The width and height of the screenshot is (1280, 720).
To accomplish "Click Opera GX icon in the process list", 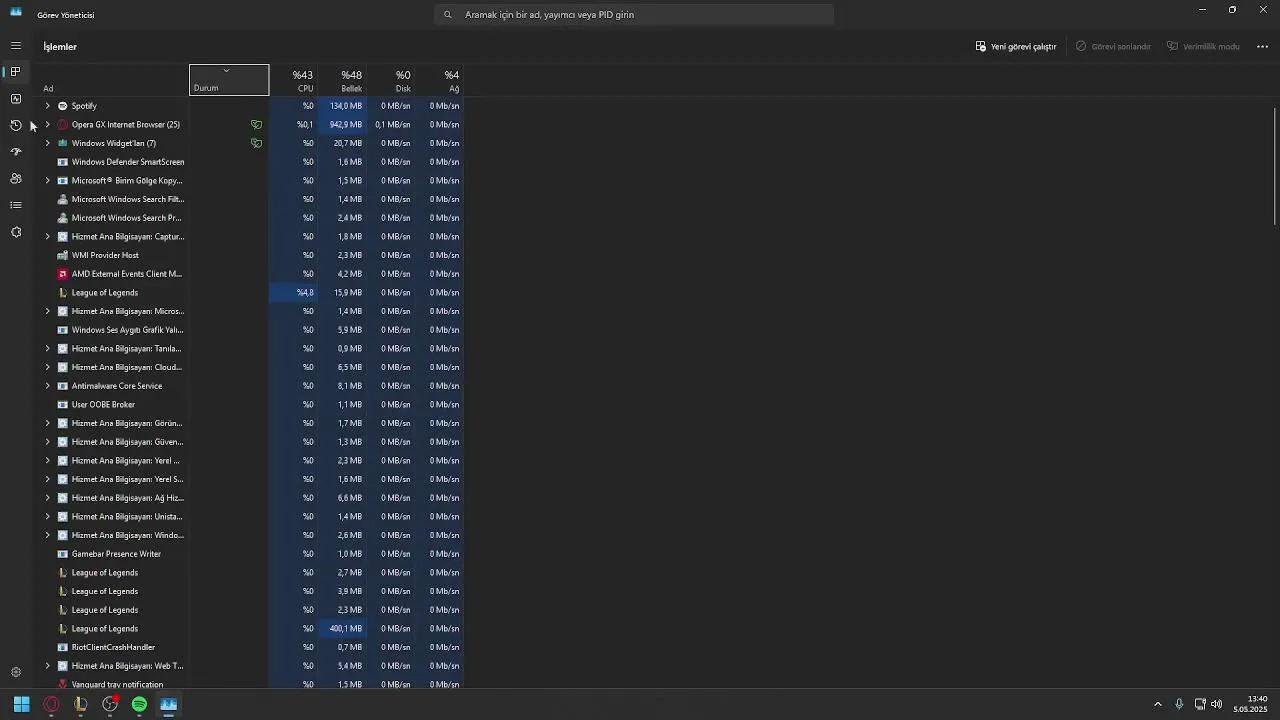I will click(63, 125).
